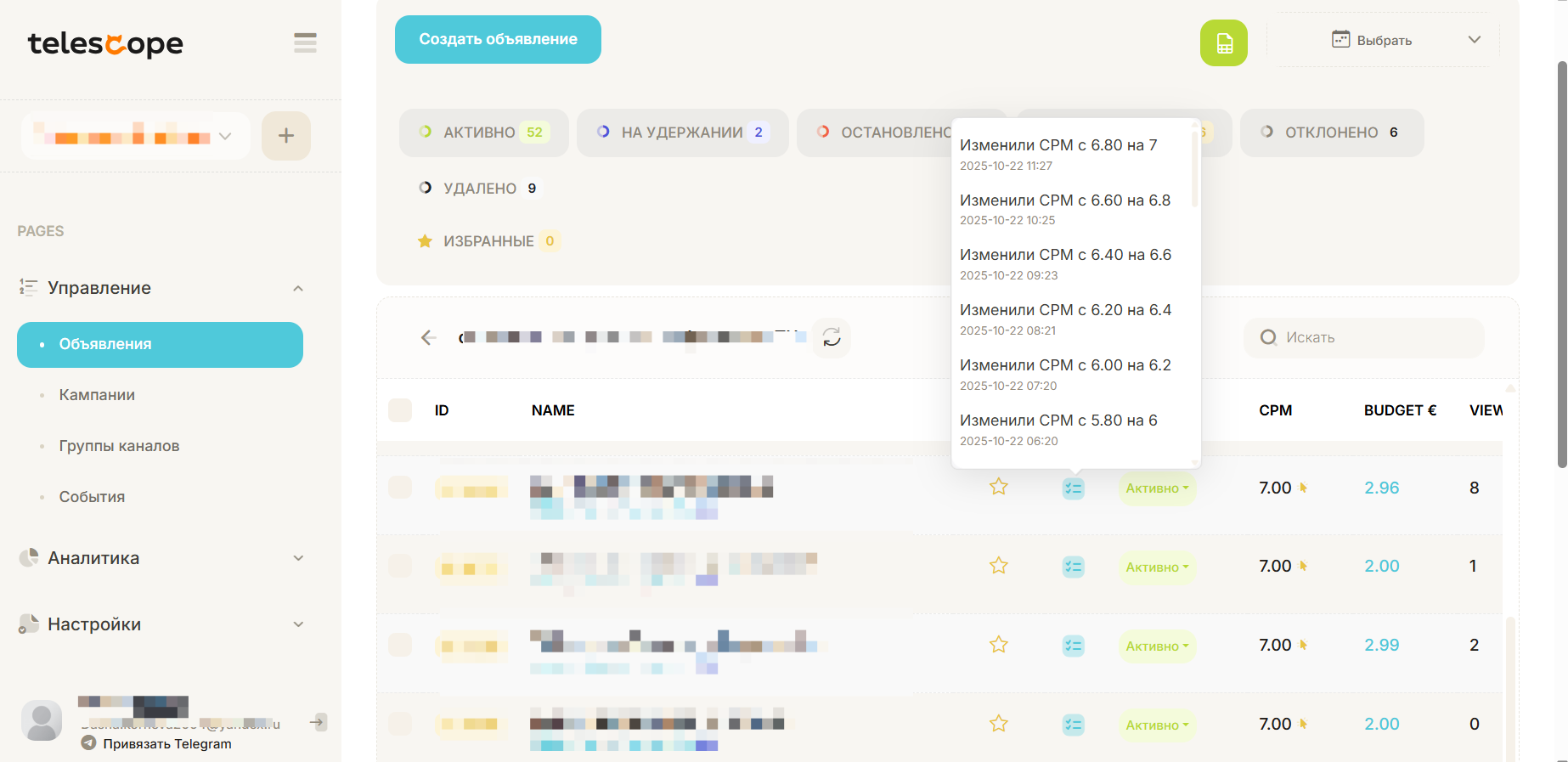
Task: Click the Создать объявление button
Action: (498, 39)
